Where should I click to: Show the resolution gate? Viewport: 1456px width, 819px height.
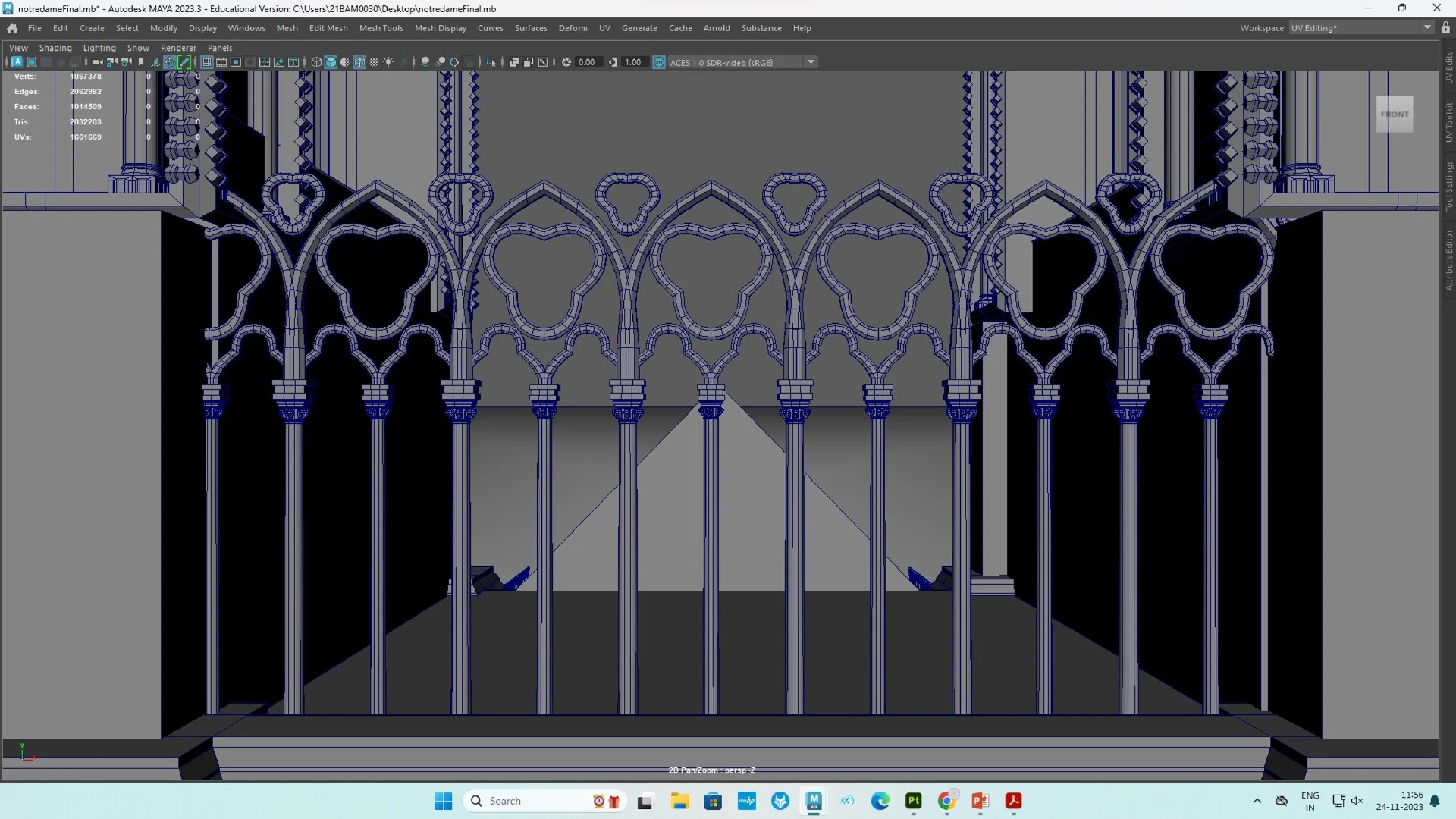[235, 62]
